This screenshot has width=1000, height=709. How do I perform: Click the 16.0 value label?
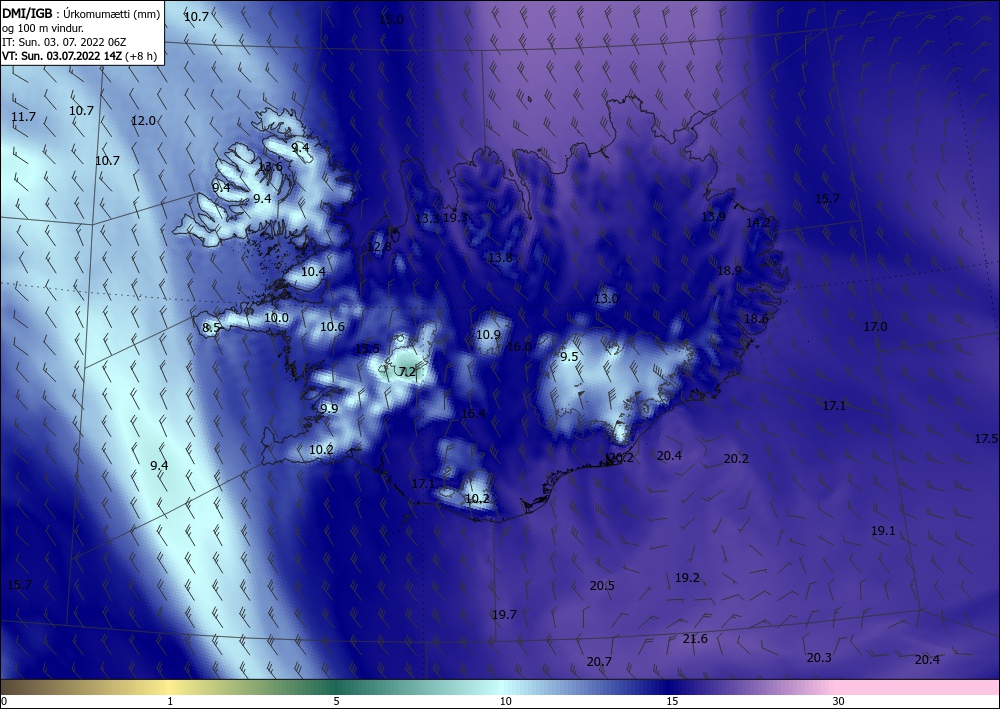[518, 347]
